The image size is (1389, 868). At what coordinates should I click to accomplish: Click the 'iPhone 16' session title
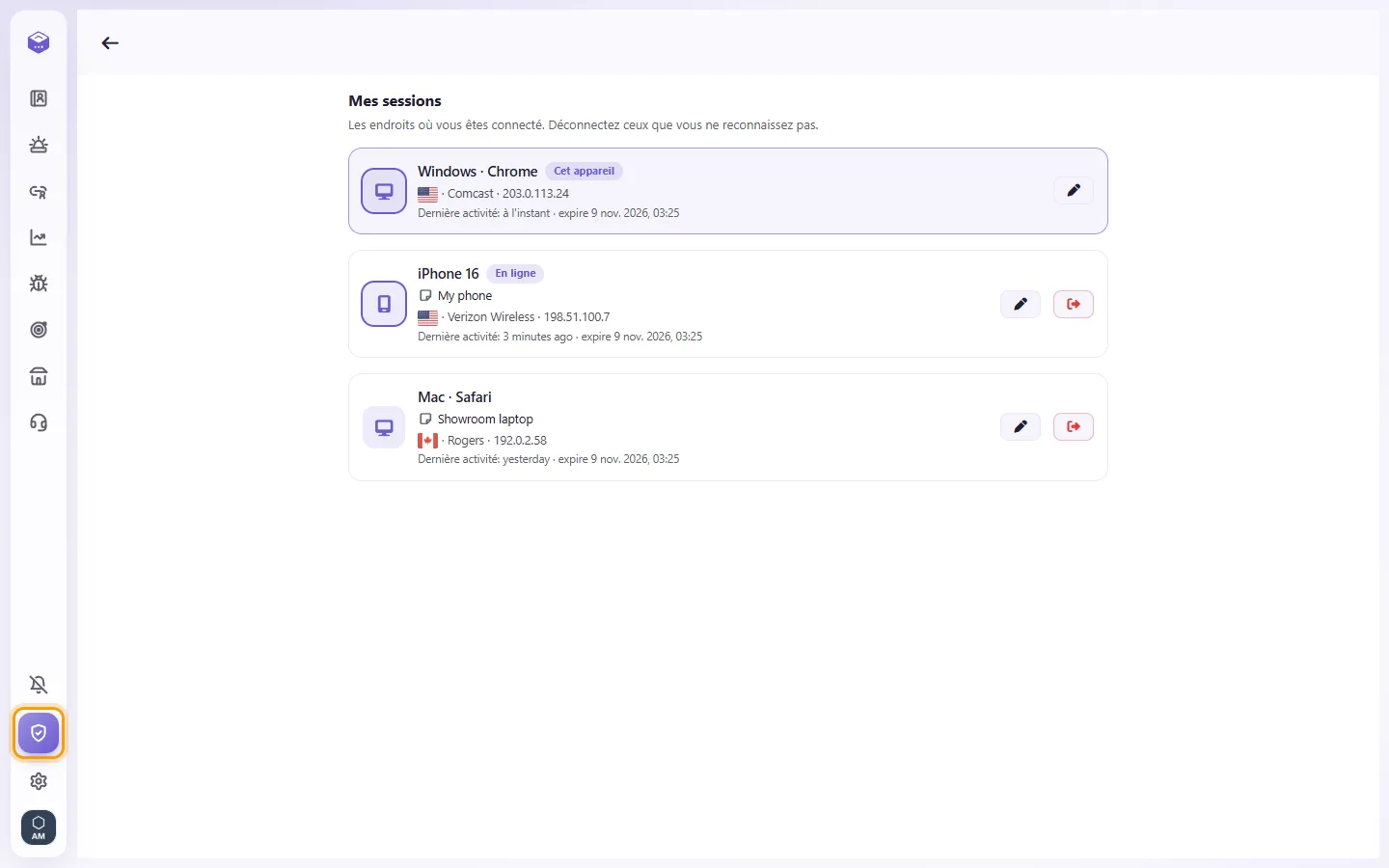tap(449, 274)
